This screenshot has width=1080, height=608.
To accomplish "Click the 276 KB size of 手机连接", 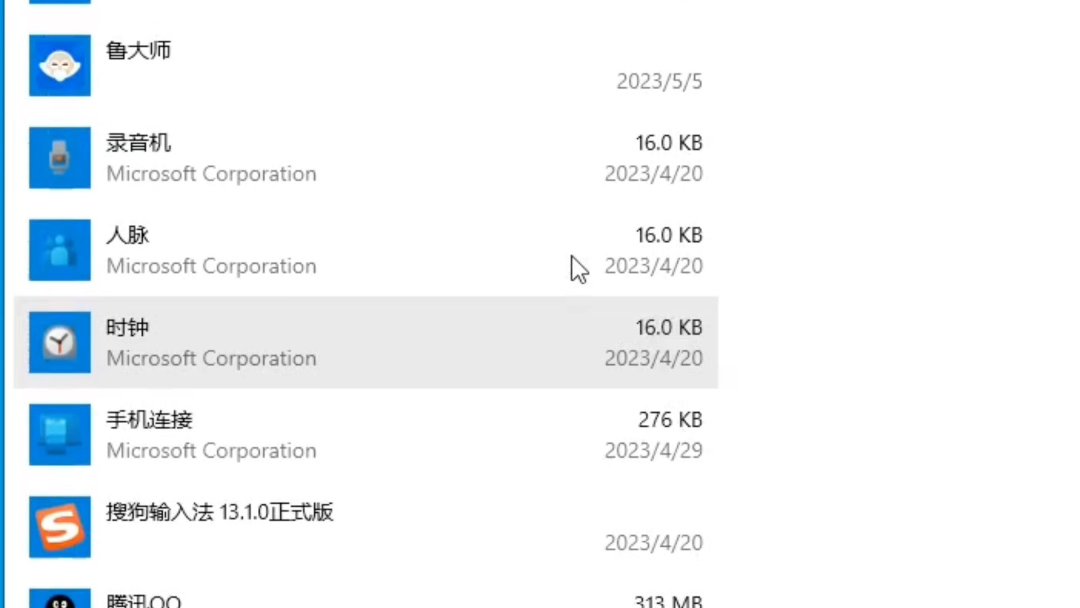I will coord(669,419).
